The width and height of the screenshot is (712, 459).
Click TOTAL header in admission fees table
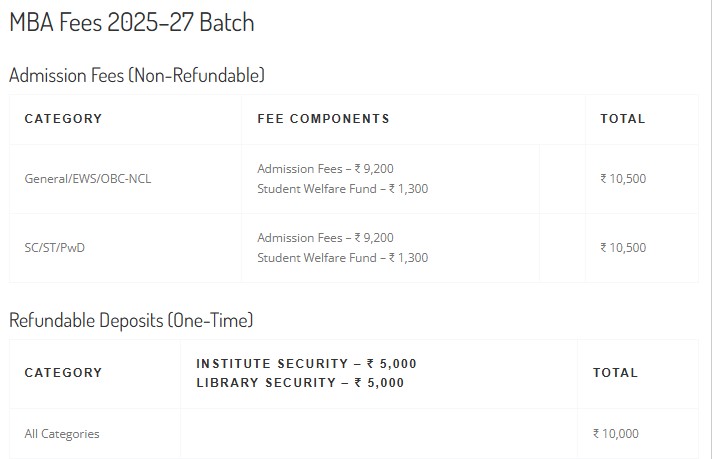pos(622,119)
